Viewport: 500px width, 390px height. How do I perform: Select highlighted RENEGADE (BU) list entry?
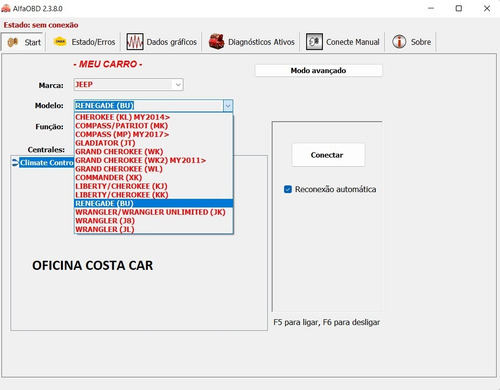point(153,203)
